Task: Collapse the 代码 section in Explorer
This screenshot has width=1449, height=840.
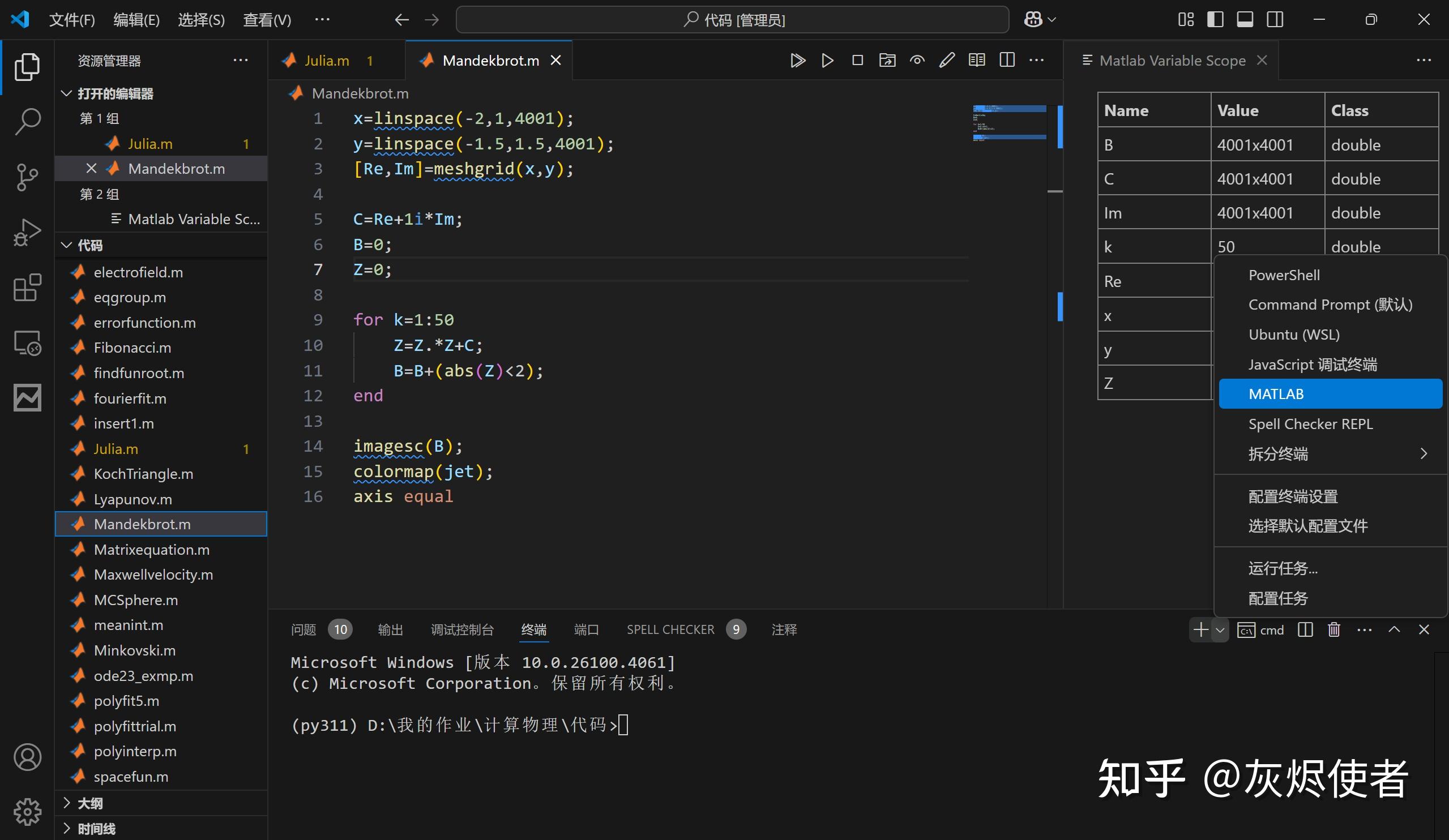Action: (x=90, y=245)
